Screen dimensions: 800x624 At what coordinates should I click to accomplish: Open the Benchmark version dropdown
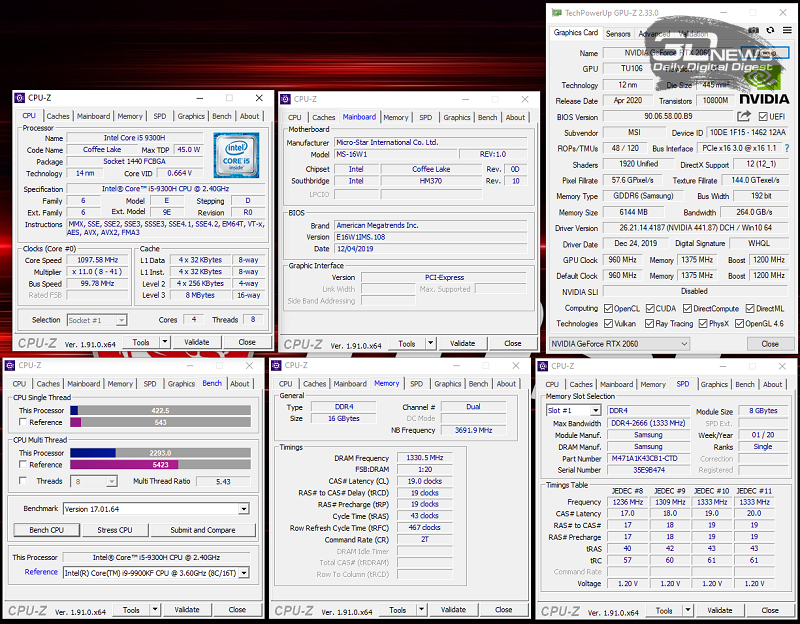[x=244, y=509]
